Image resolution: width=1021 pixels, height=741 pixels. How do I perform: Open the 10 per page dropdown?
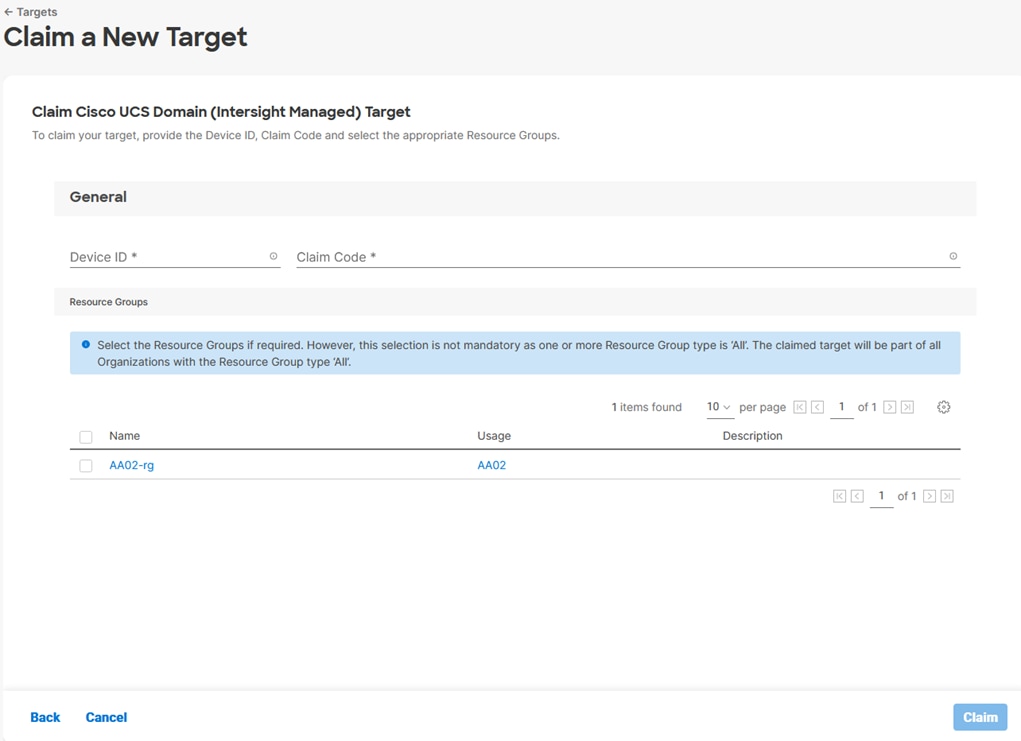720,407
